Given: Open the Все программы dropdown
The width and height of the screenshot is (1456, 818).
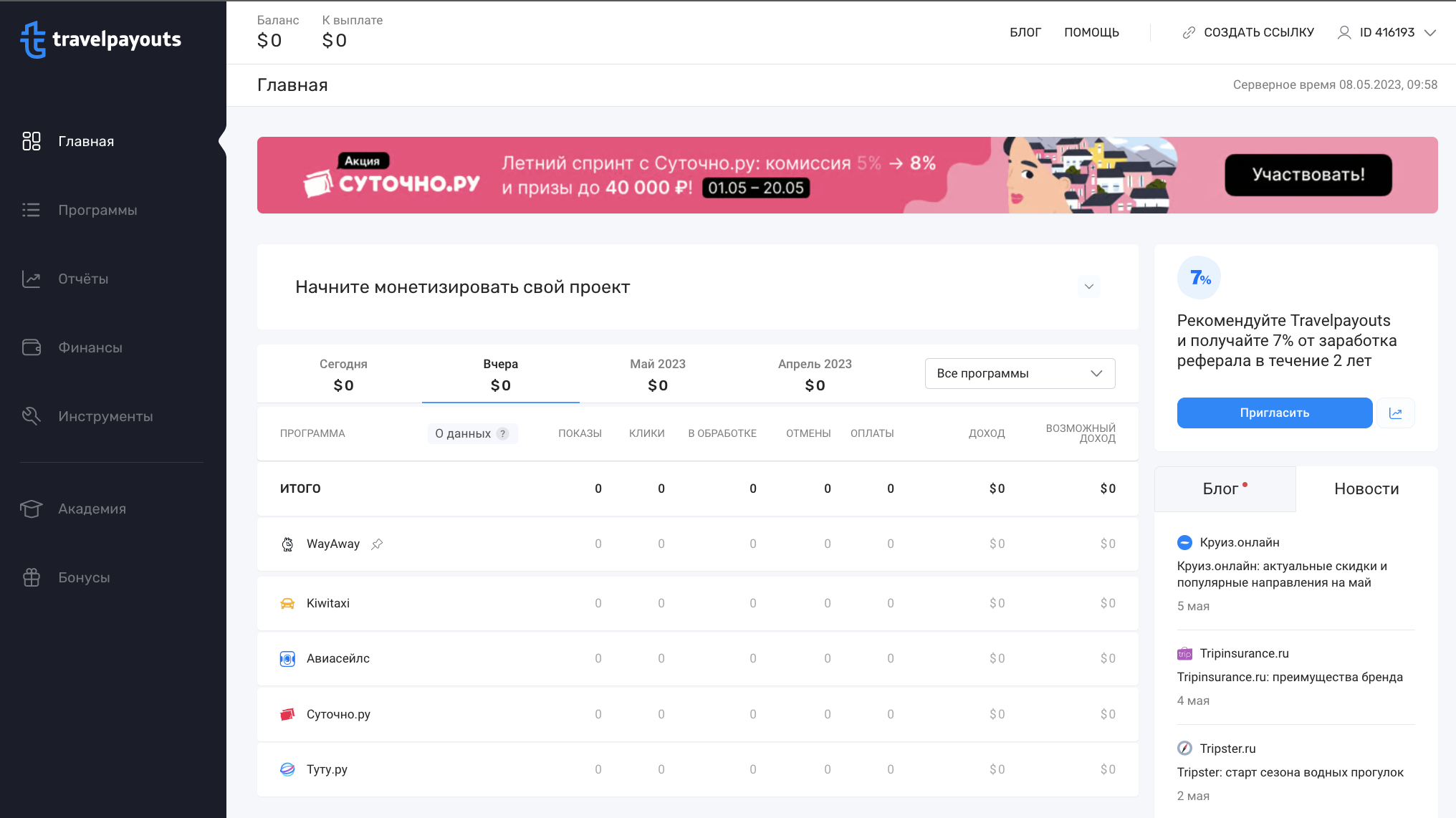Looking at the screenshot, I should [1020, 374].
